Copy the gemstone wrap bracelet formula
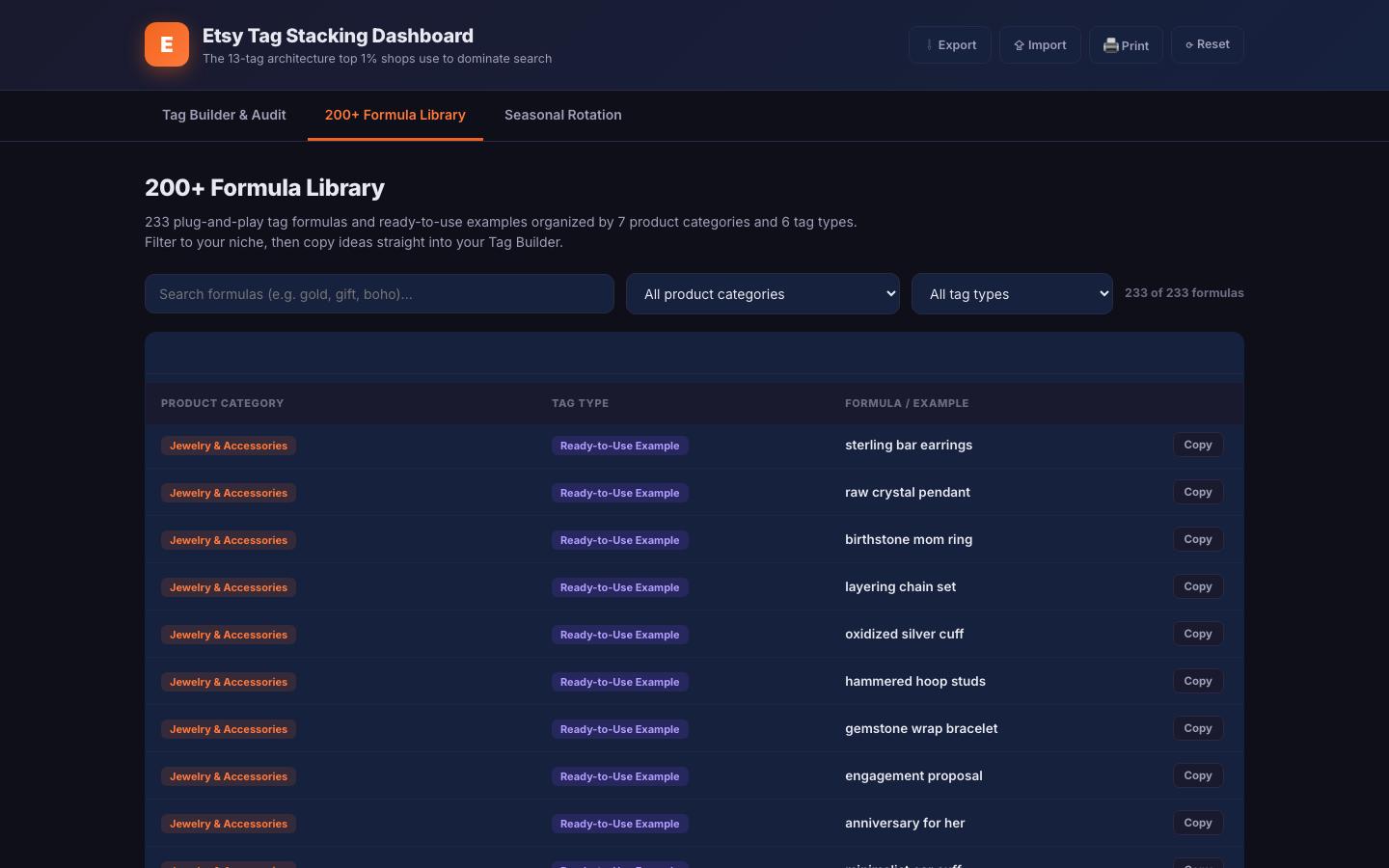Viewport: 1389px width, 868px height. point(1198,728)
